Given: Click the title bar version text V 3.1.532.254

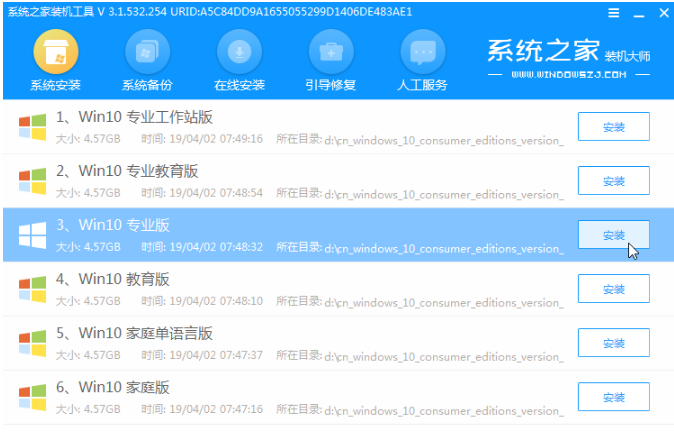Looking at the screenshot, I should click(132, 12).
